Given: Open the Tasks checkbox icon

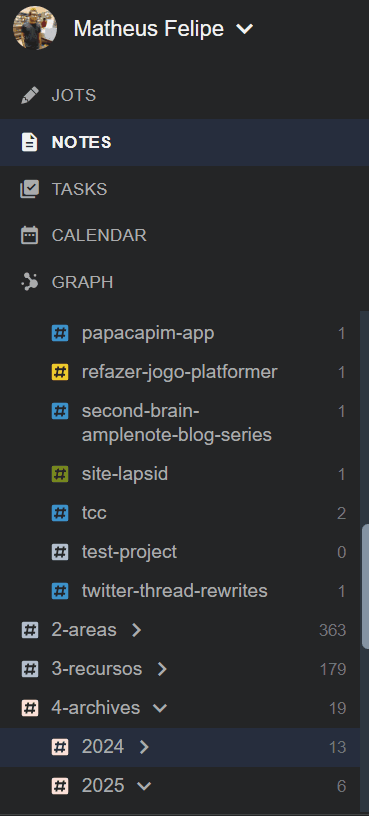Looking at the screenshot, I should point(30,189).
